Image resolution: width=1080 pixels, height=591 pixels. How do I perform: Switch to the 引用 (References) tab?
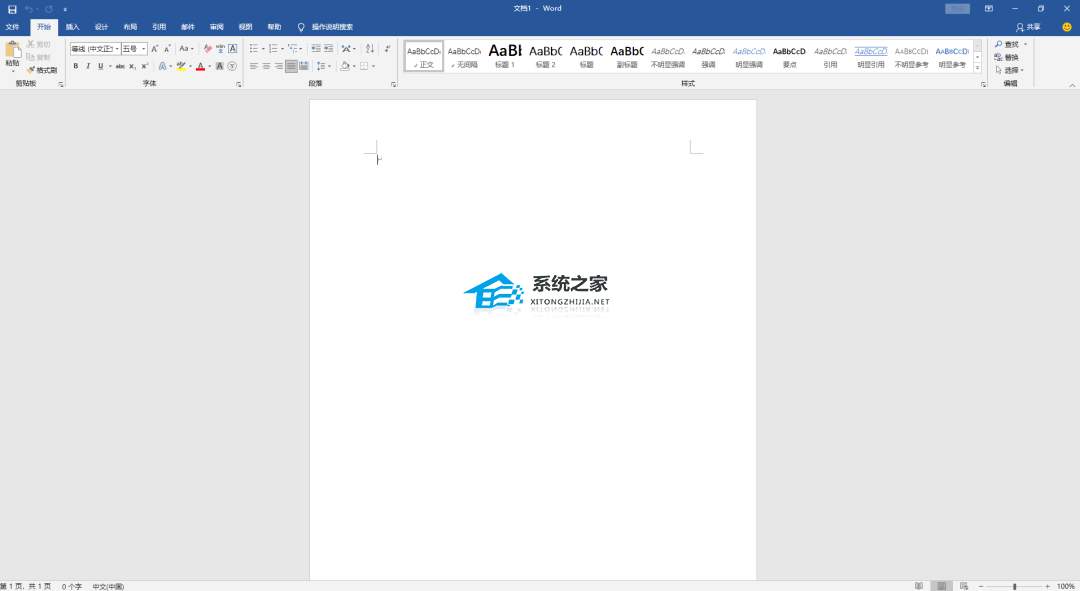[159, 27]
